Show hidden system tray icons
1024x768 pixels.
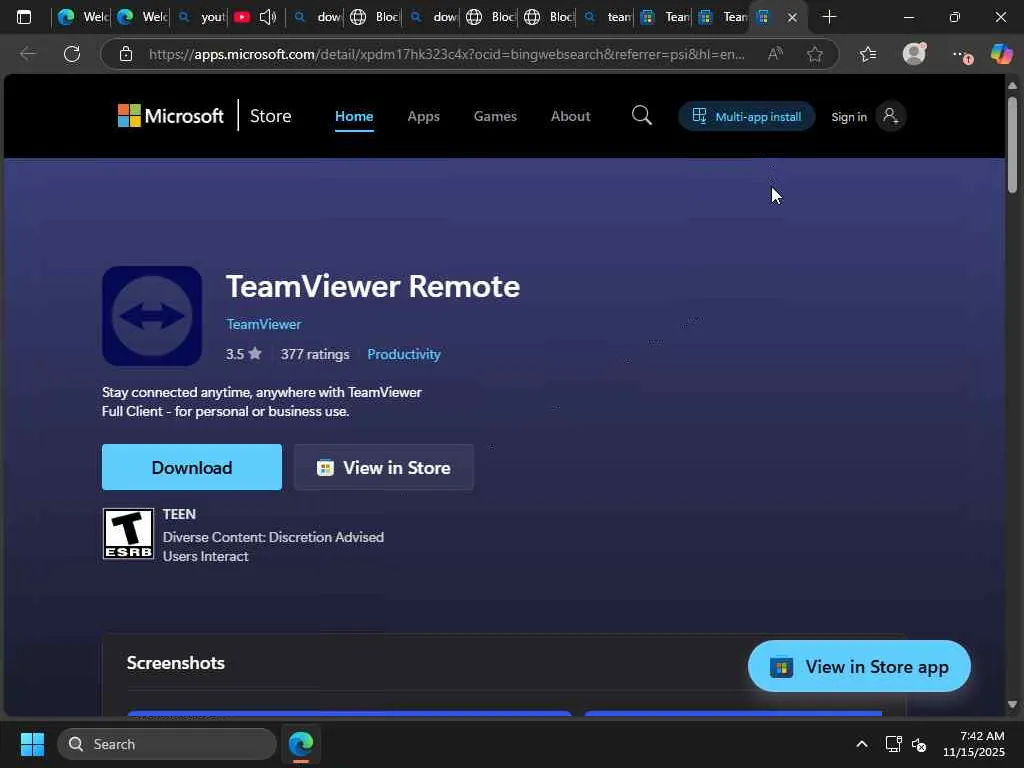coord(861,744)
